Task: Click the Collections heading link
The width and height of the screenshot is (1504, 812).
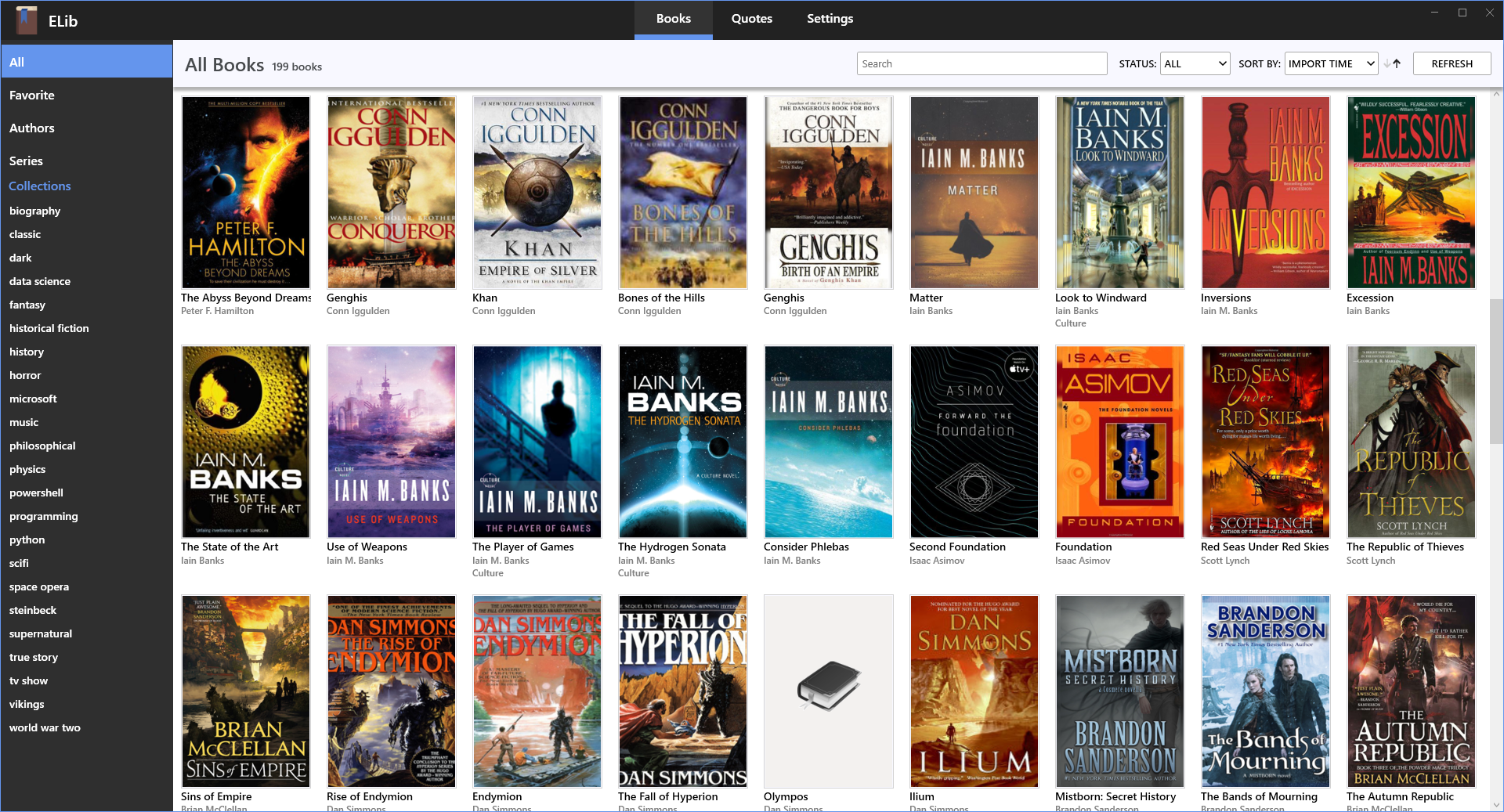Action: (40, 186)
